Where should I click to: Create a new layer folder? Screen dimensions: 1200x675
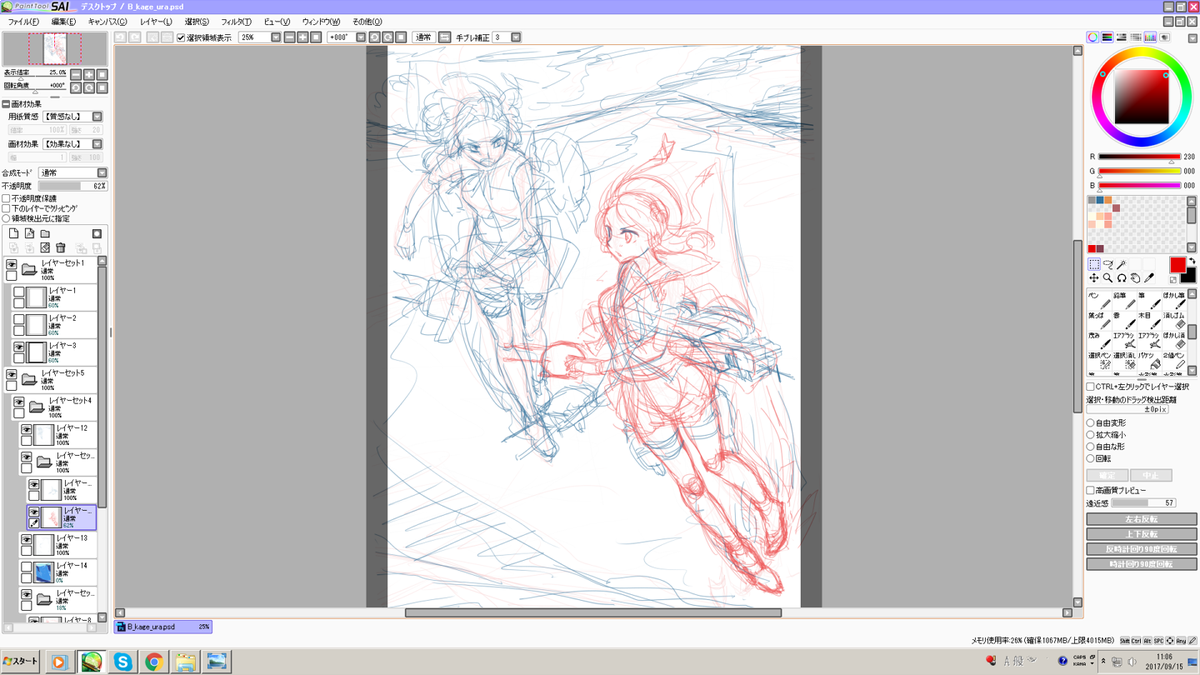coord(45,233)
